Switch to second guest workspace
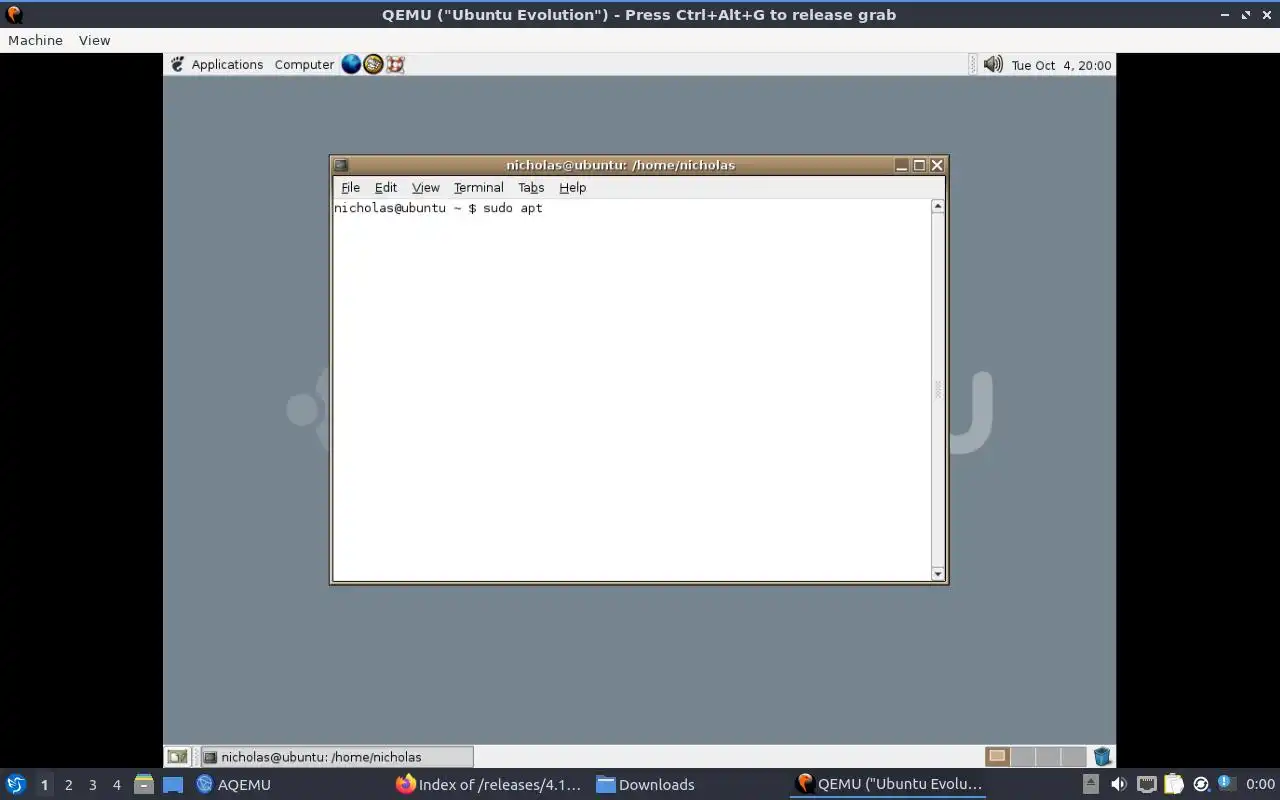The width and height of the screenshot is (1280, 800). point(1022,756)
